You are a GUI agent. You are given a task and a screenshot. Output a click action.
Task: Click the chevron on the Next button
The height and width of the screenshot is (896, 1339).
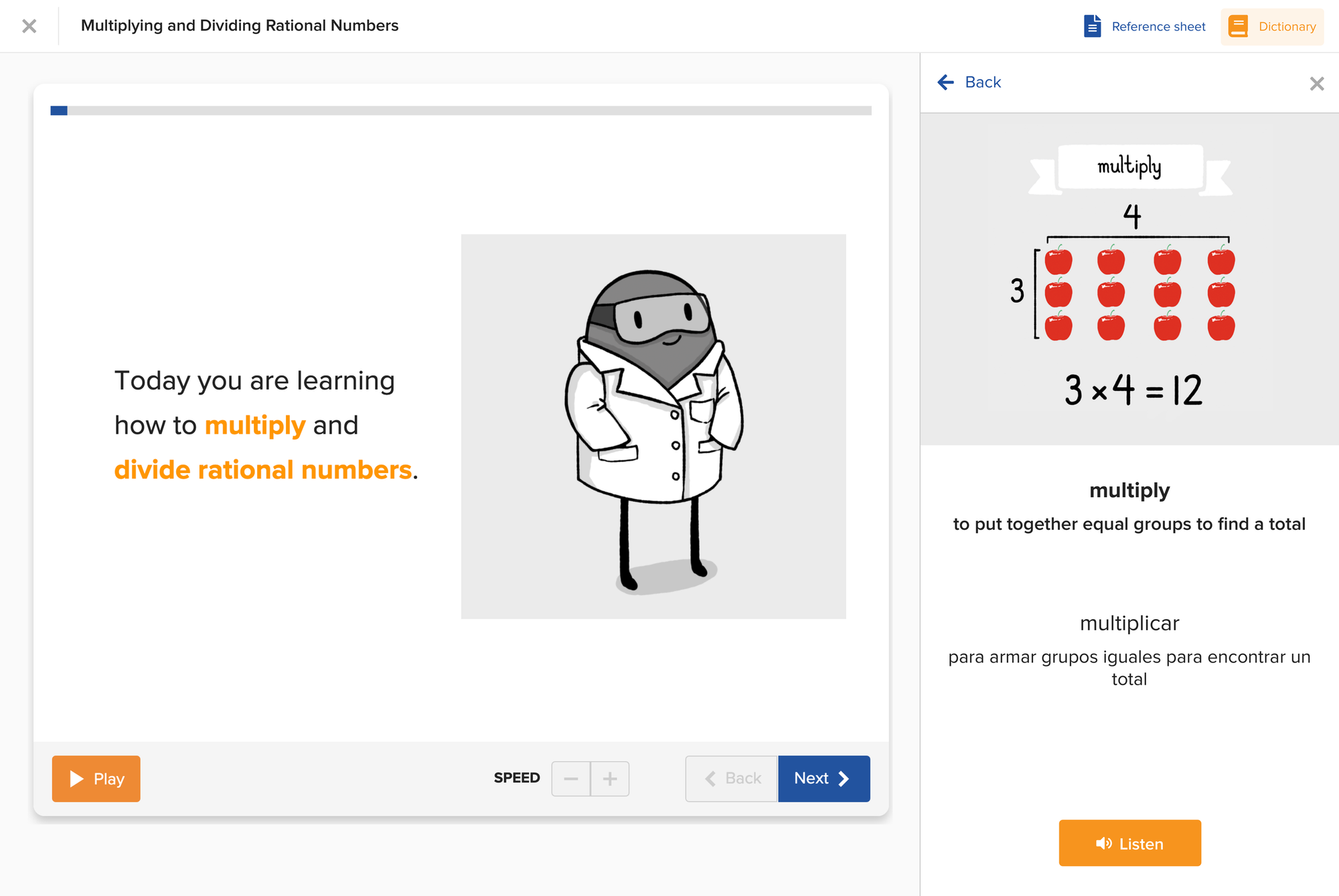coord(844,778)
